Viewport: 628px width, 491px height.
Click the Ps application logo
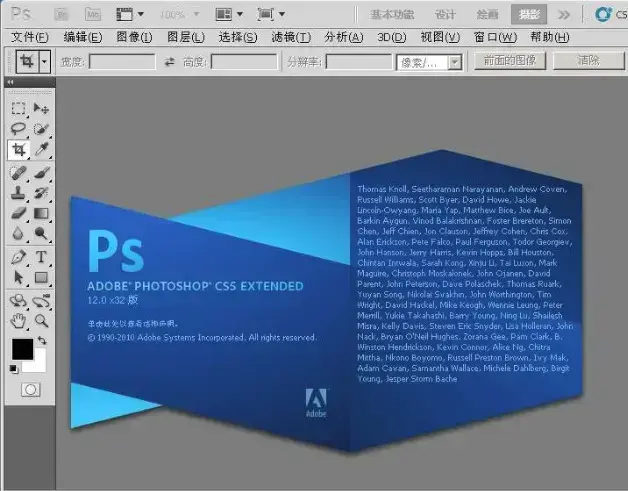point(20,14)
